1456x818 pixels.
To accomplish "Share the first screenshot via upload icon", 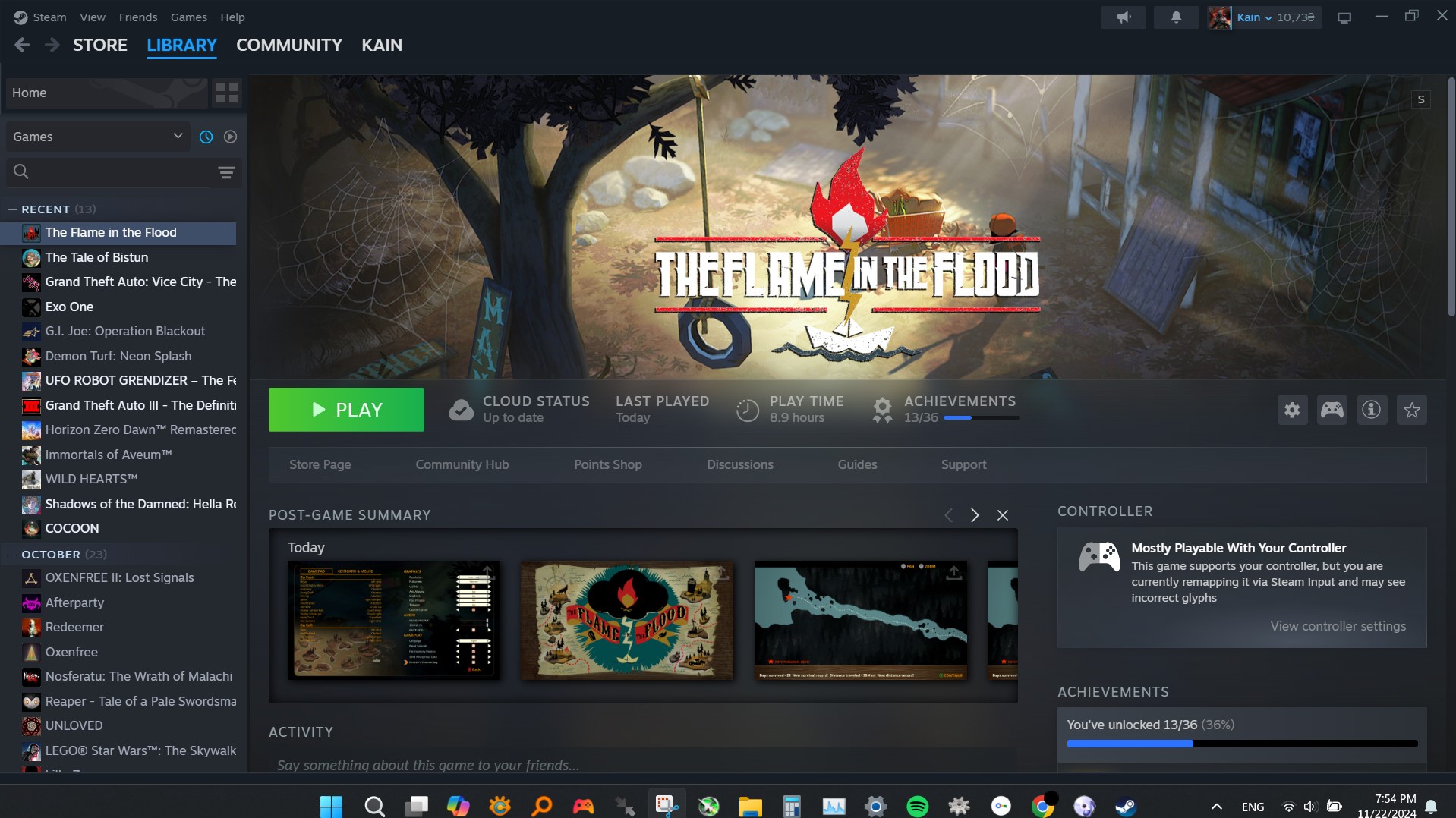I will [x=487, y=572].
